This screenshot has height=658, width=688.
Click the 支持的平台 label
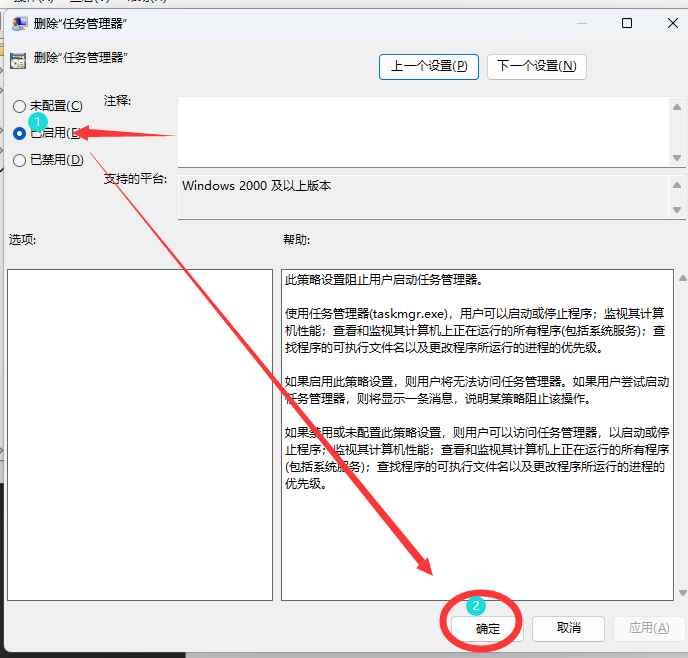[x=135, y=179]
